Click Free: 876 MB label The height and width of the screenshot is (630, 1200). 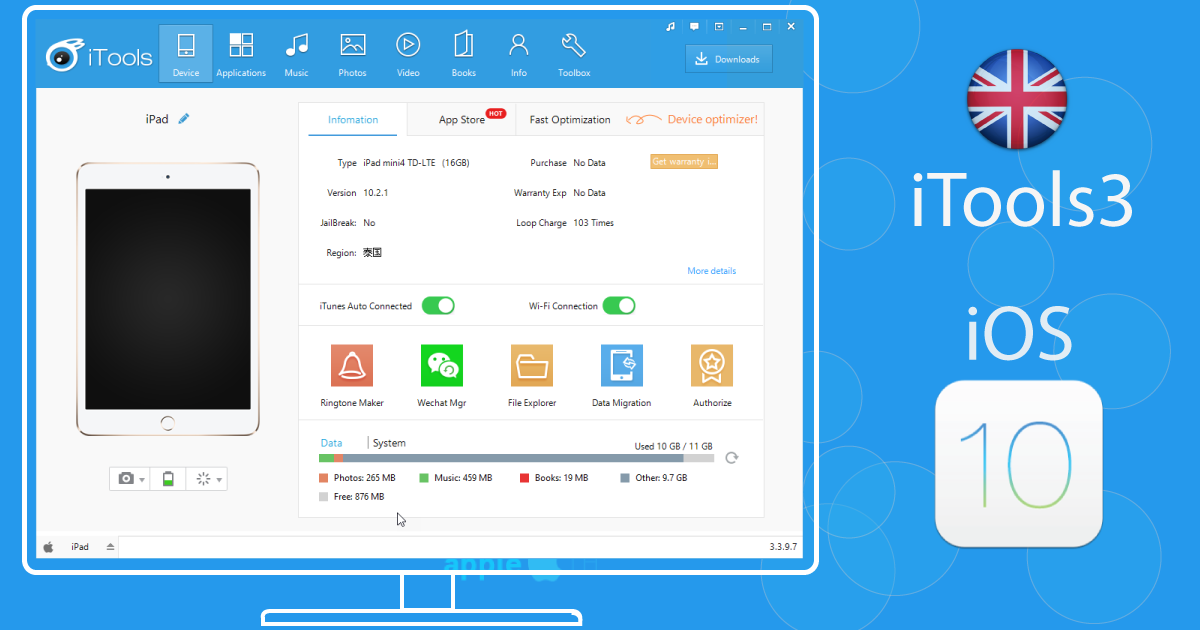(357, 497)
